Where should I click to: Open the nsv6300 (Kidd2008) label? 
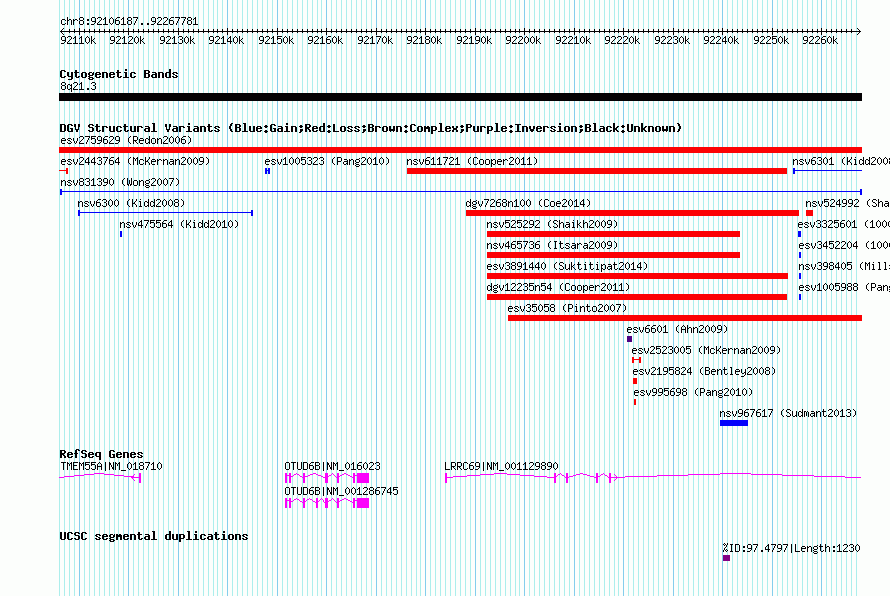point(131,203)
